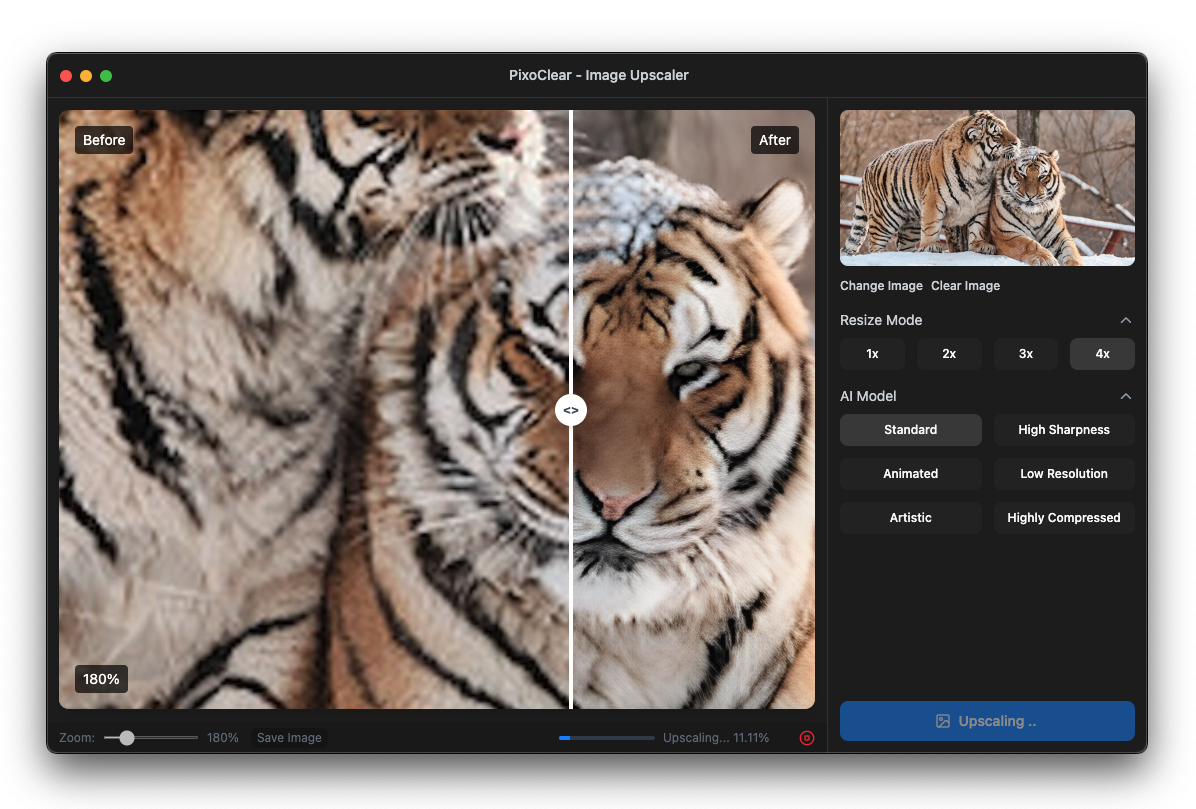Image resolution: width=1196 pixels, height=809 pixels.
Task: Collapse the Resize Mode section
Action: pos(1126,320)
